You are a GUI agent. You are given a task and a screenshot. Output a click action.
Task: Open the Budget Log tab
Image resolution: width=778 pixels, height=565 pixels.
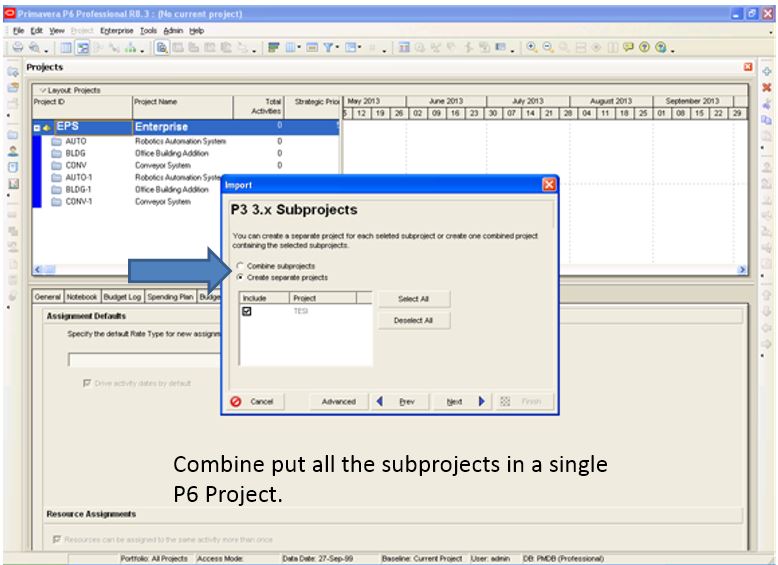(x=122, y=296)
